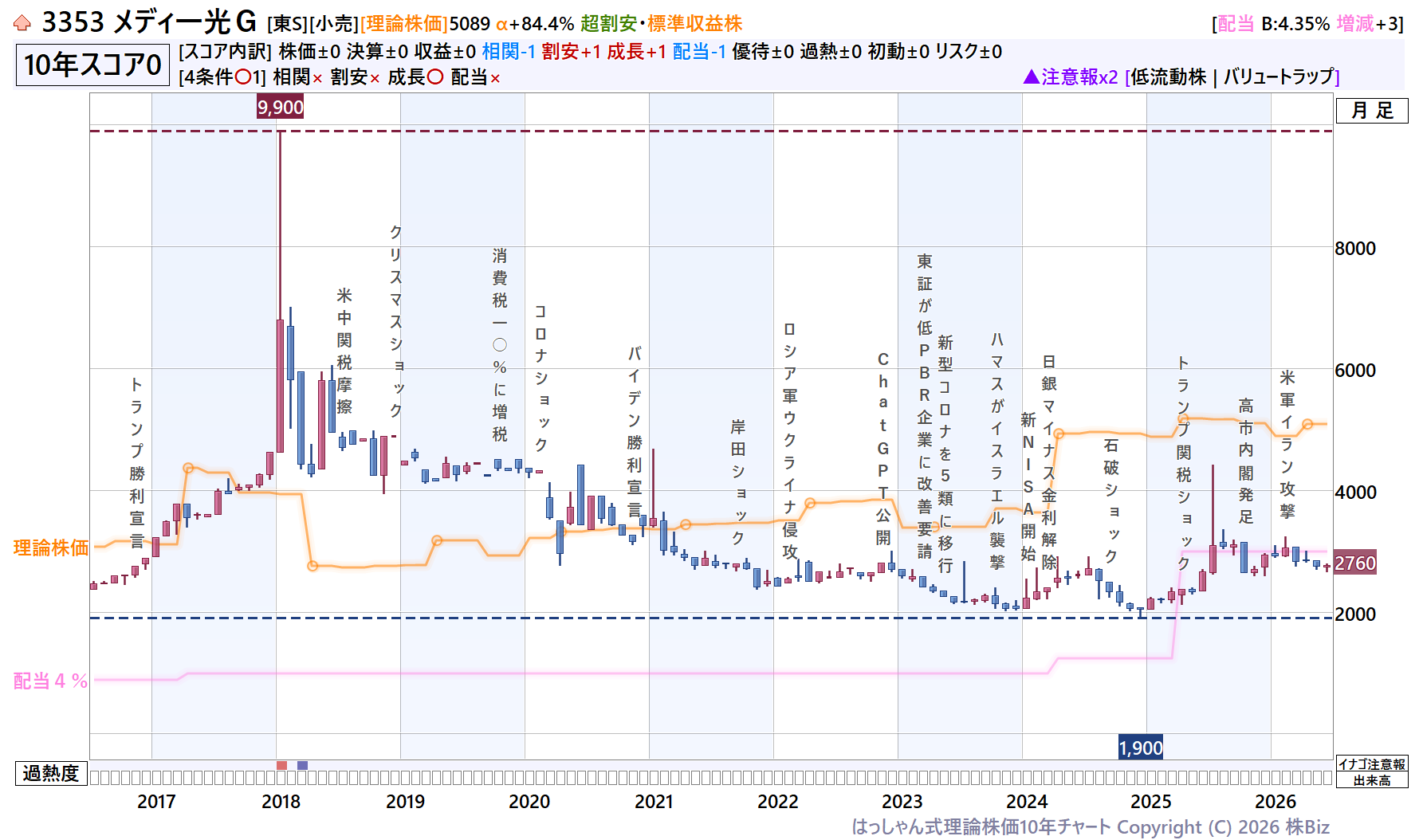Click the 新NISA開始 event label
1419x840 pixels.
[x=1028, y=487]
